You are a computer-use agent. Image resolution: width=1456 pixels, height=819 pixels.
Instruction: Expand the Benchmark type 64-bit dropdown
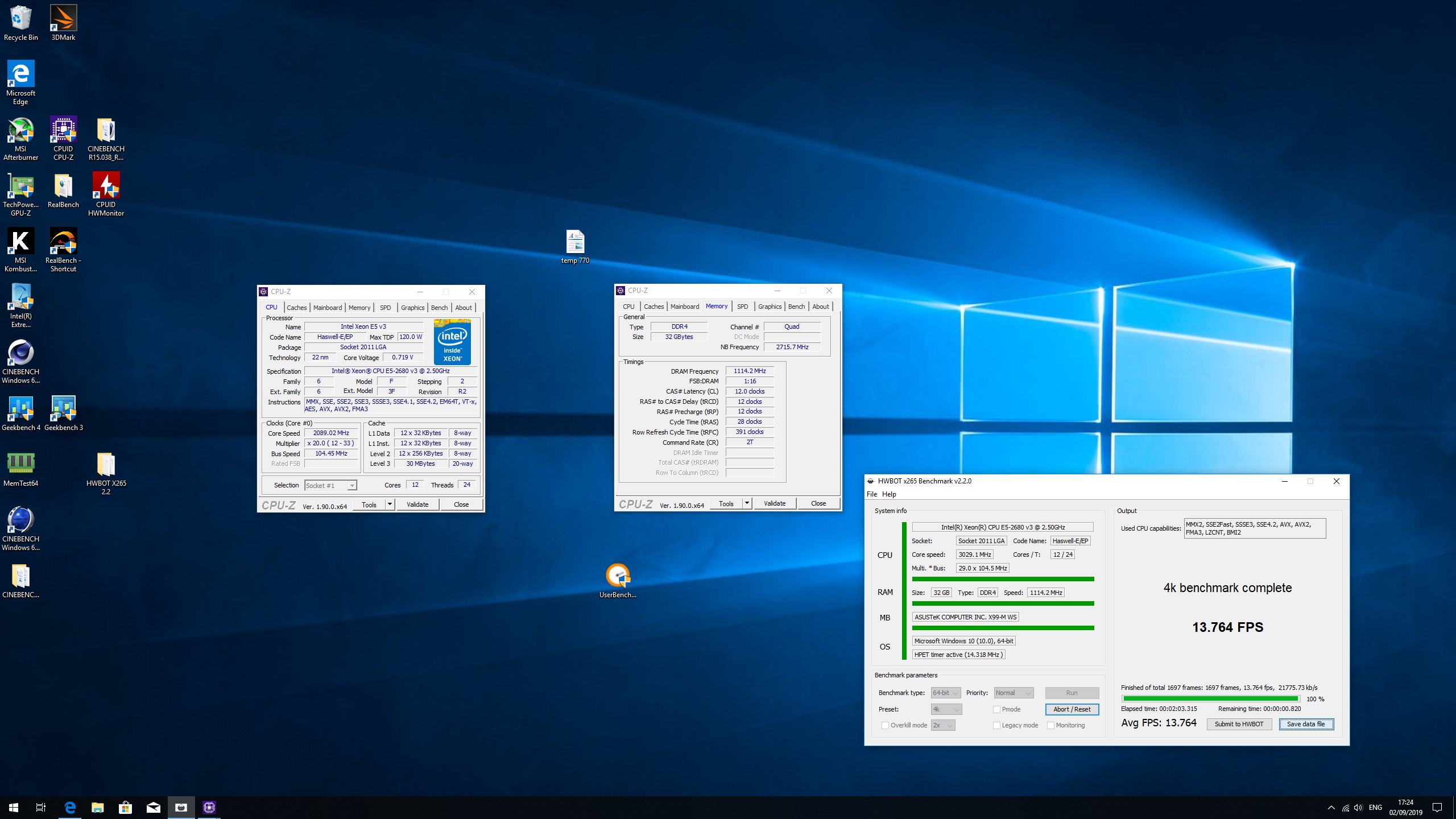pos(946,693)
